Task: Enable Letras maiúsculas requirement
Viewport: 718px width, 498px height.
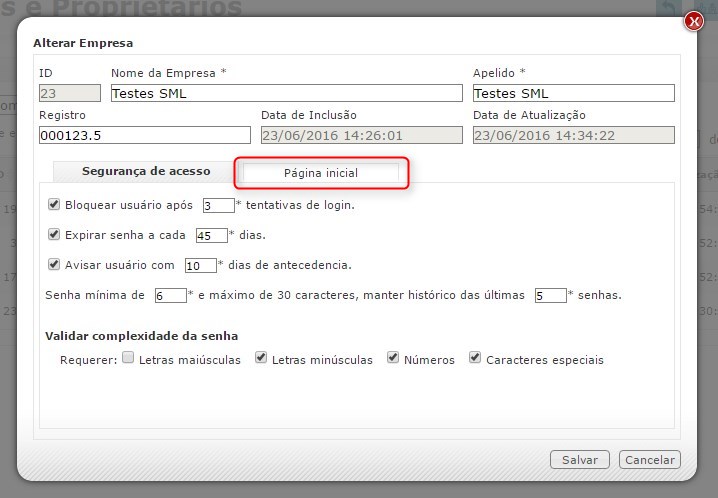Action: (x=128, y=359)
